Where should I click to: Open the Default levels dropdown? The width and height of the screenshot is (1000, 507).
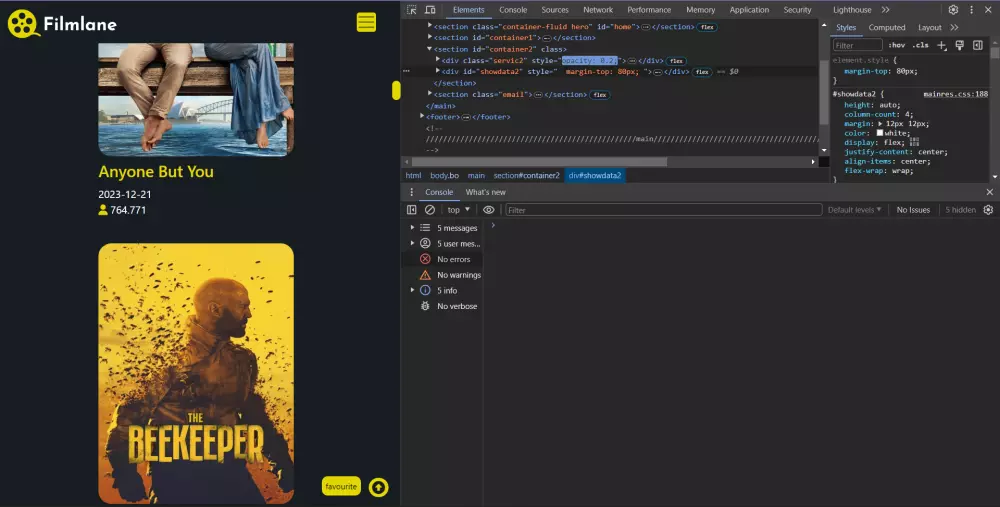(x=855, y=210)
